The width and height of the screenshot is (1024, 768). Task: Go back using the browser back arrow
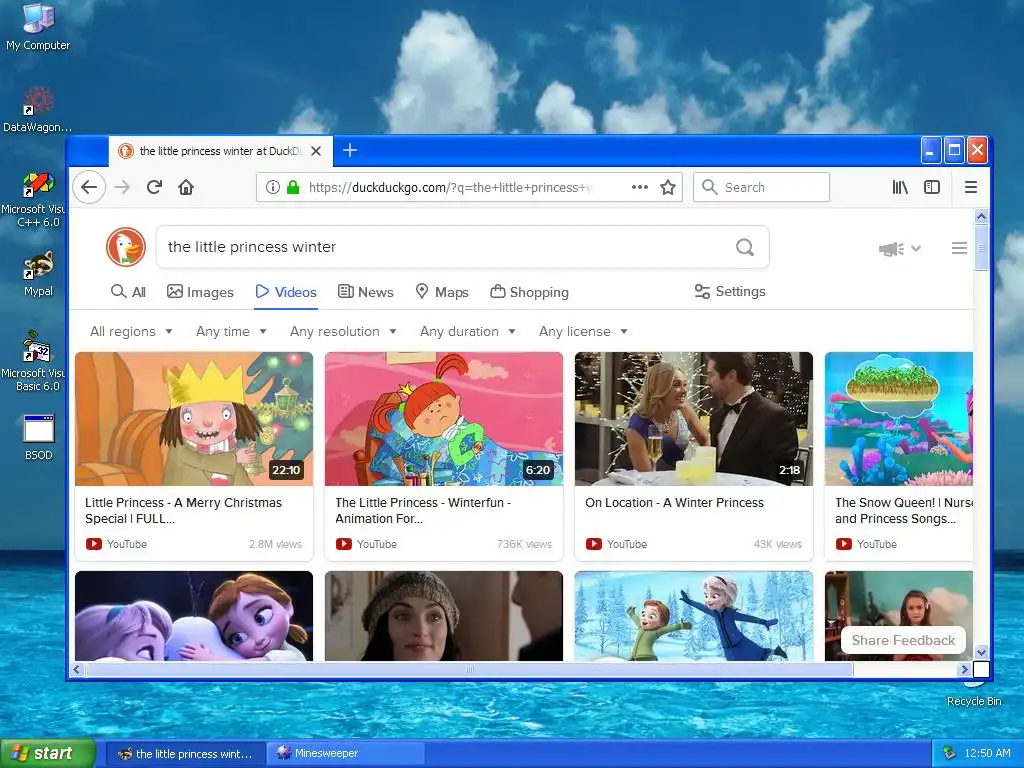tap(89, 187)
